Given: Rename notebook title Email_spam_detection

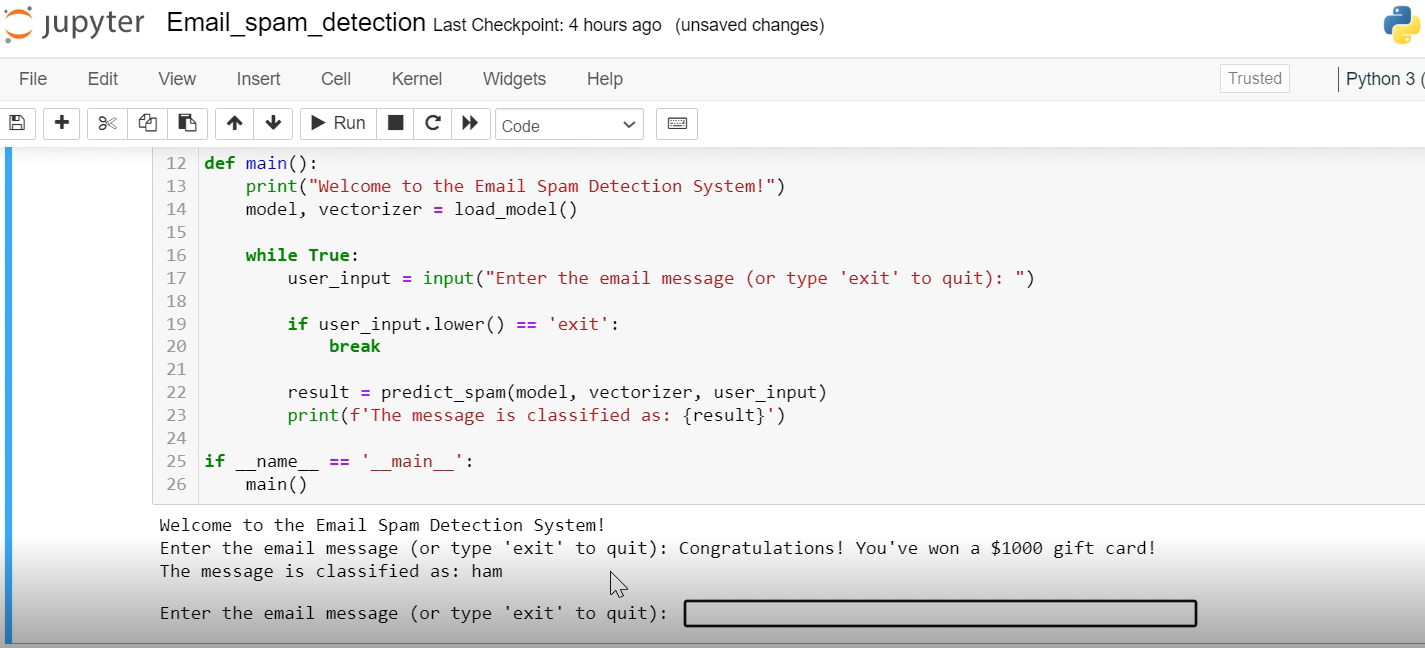Looking at the screenshot, I should [296, 23].
